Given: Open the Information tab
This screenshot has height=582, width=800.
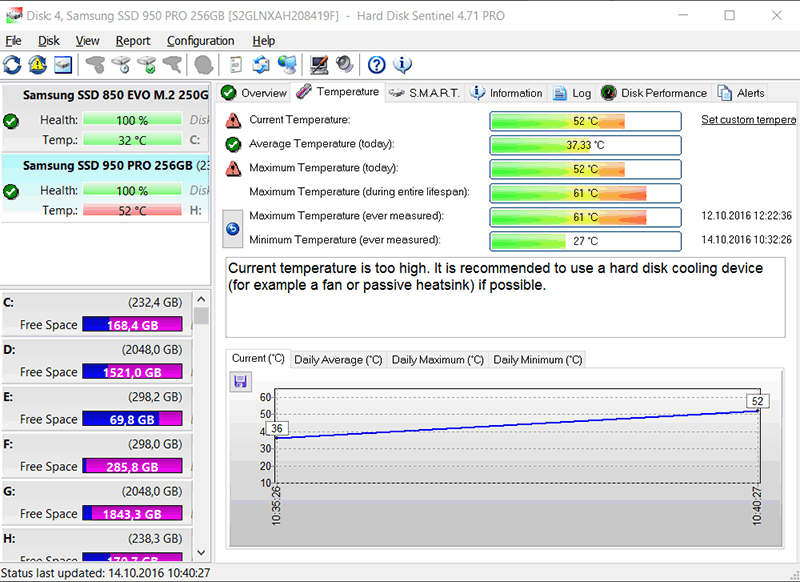Looking at the screenshot, I should coord(506,93).
